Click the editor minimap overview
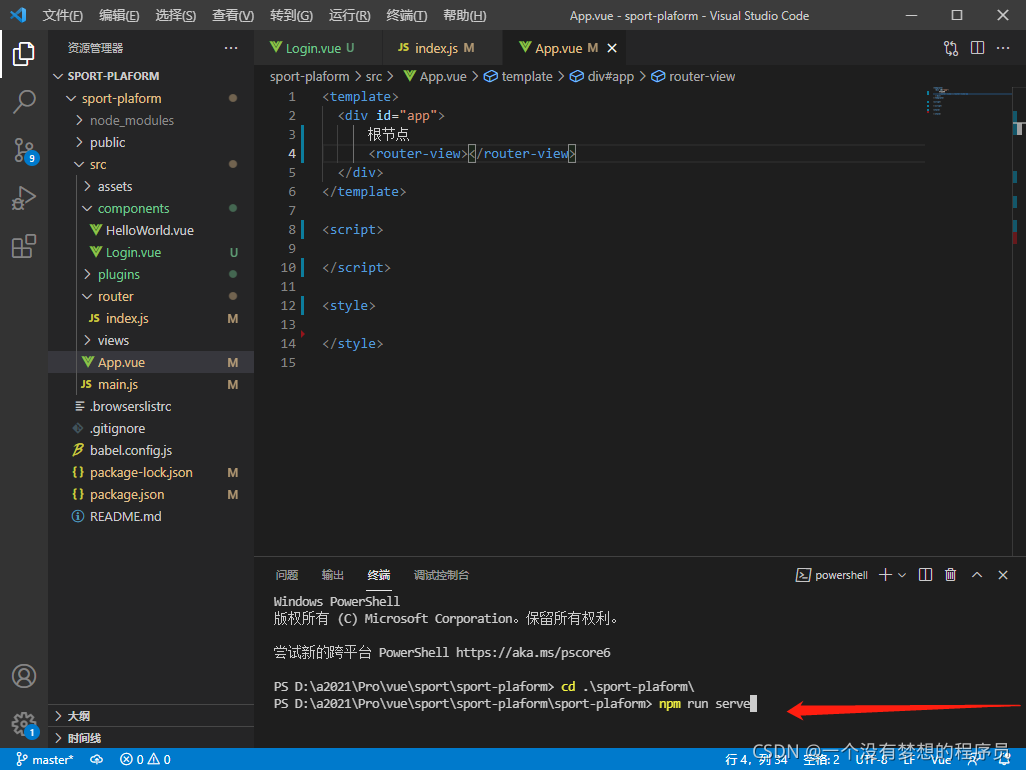The image size is (1026, 770). [x=968, y=101]
